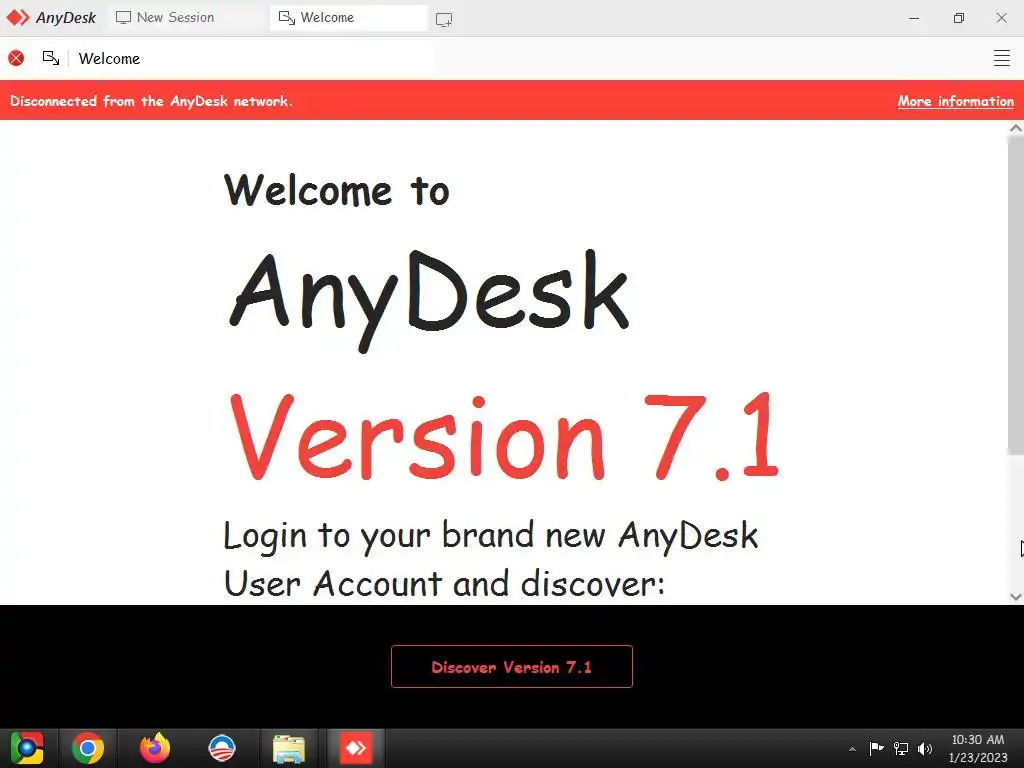Click the red Version 7.1 heading
Image resolution: width=1024 pixels, height=768 pixels.
(x=505, y=437)
